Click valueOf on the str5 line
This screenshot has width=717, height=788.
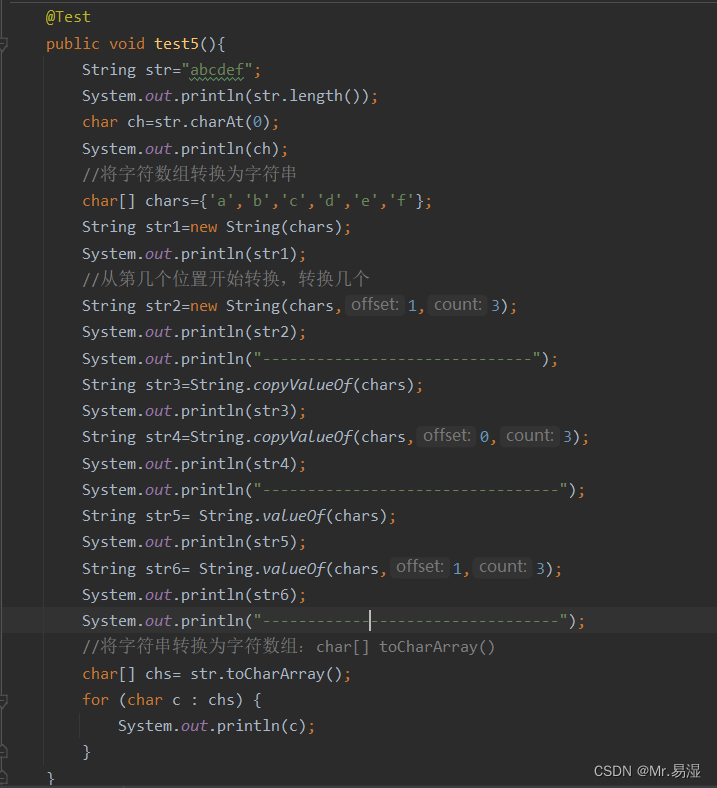point(294,516)
